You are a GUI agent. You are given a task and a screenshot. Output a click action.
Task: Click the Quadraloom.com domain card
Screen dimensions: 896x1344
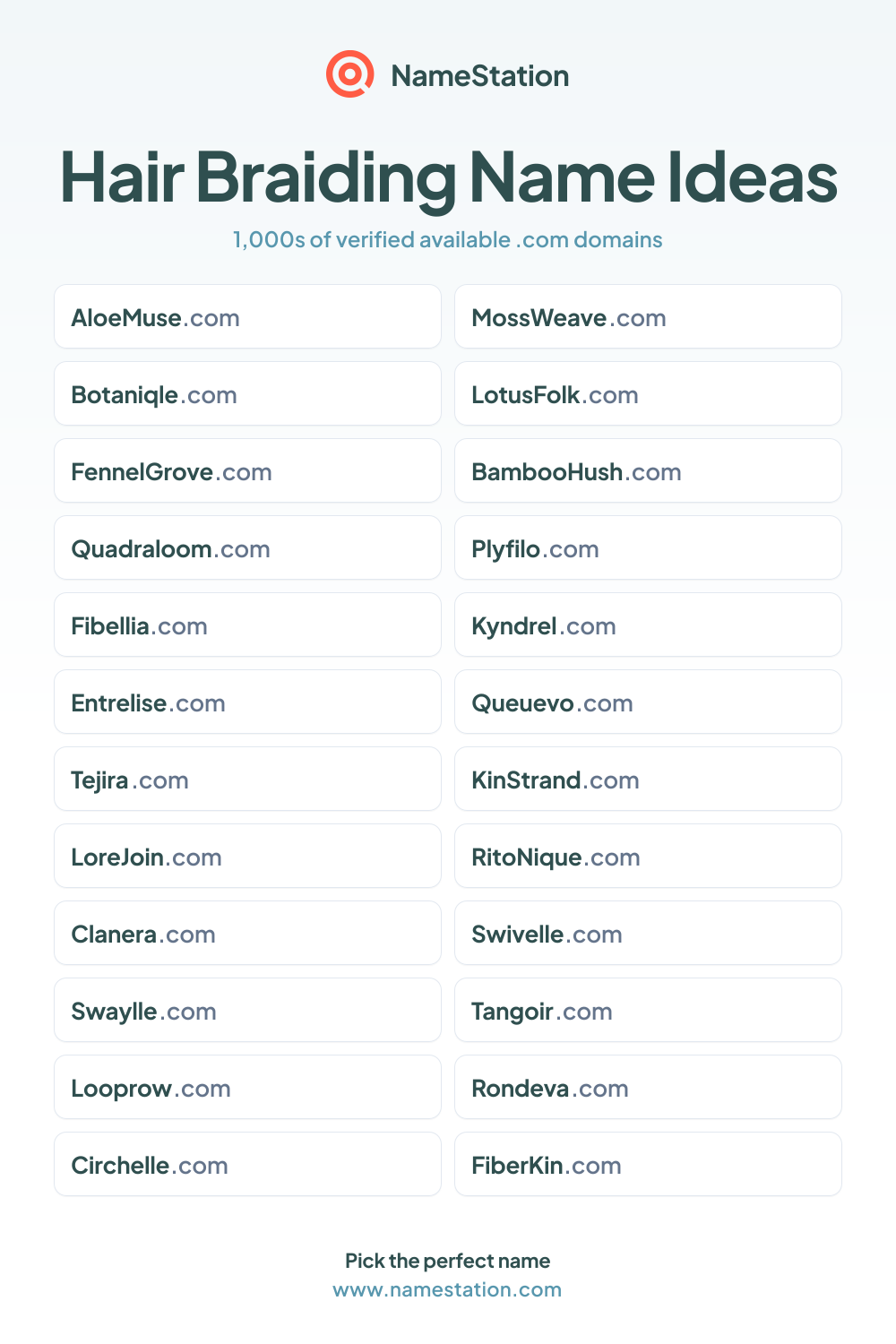coord(247,547)
